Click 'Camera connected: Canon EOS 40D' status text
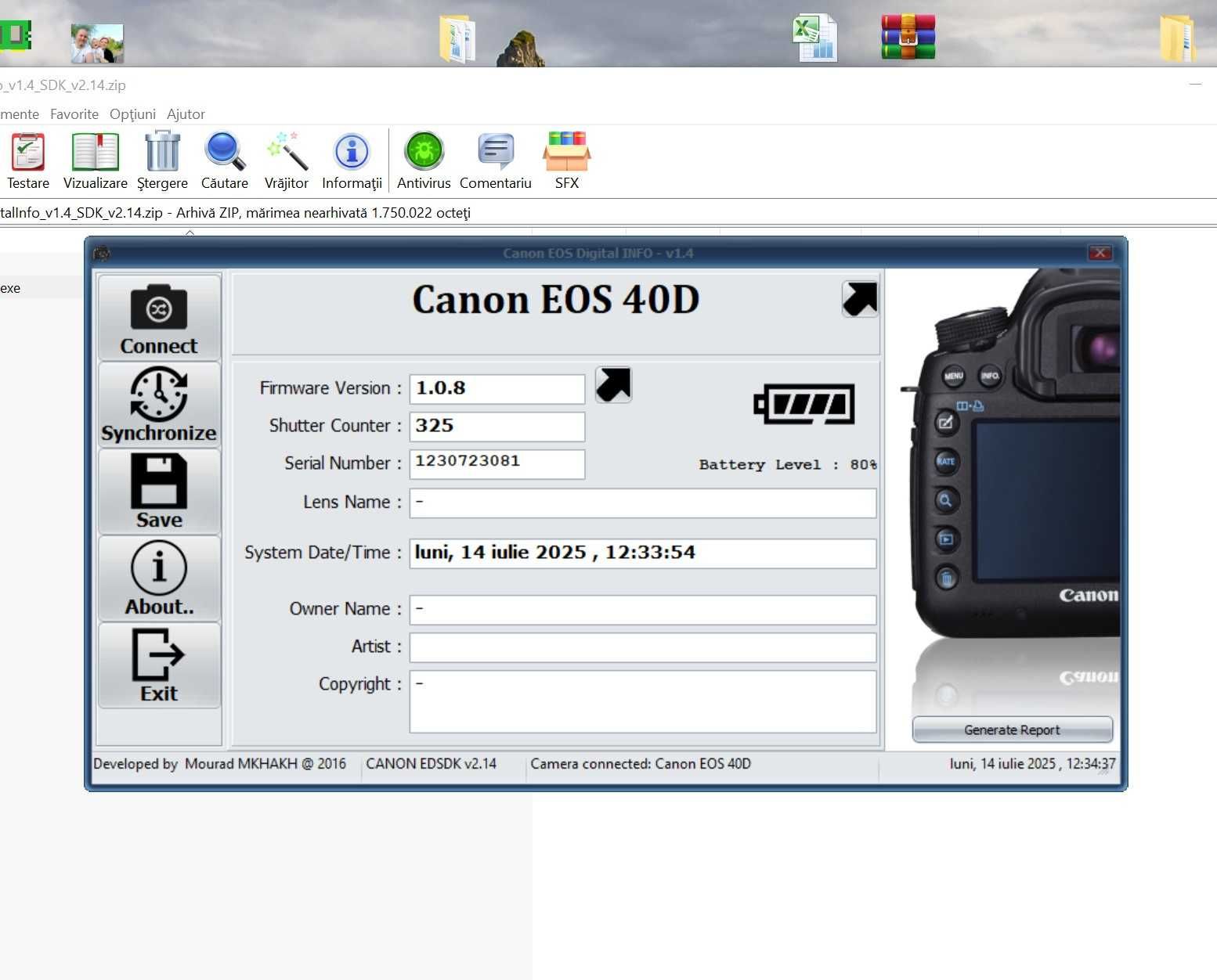Screen dimensions: 1217x980 [641, 764]
